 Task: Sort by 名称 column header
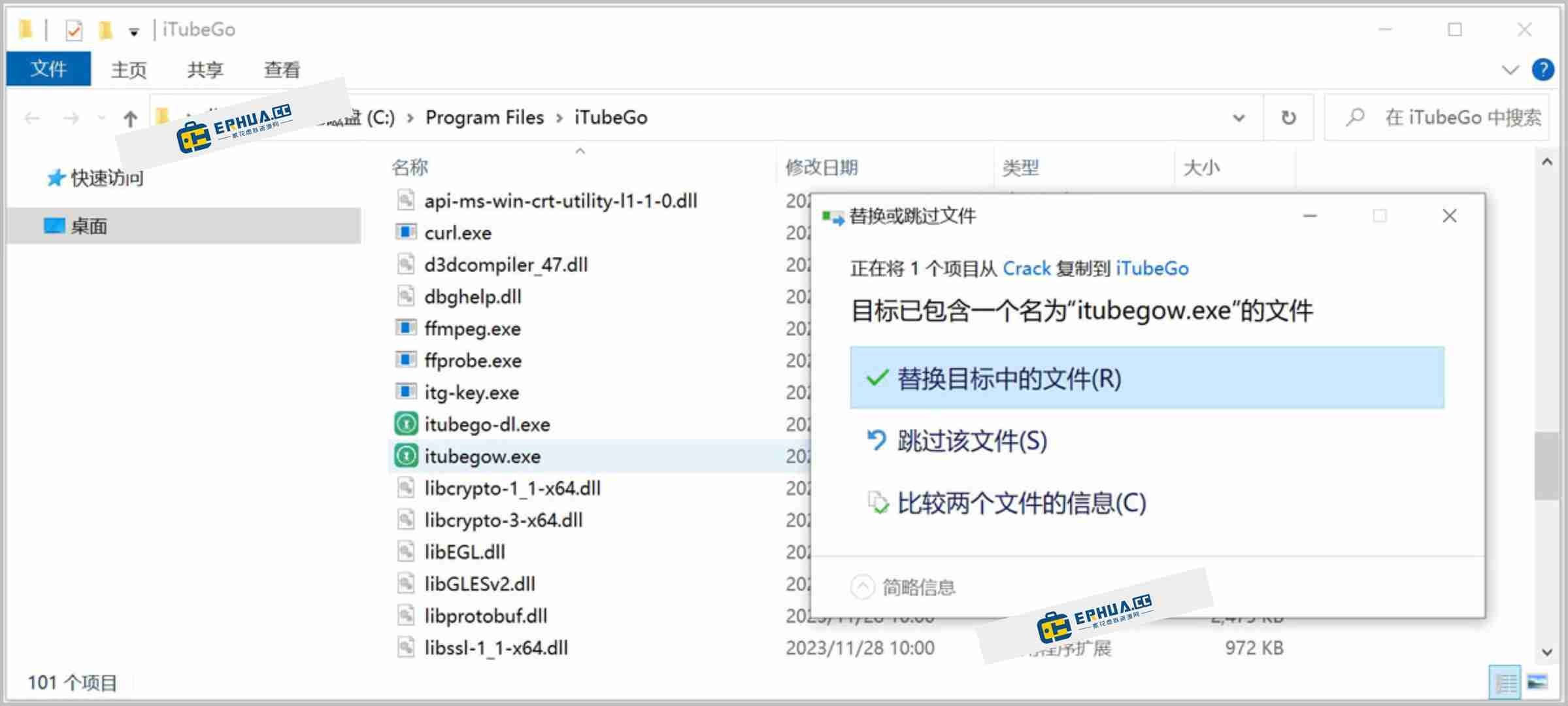(410, 168)
